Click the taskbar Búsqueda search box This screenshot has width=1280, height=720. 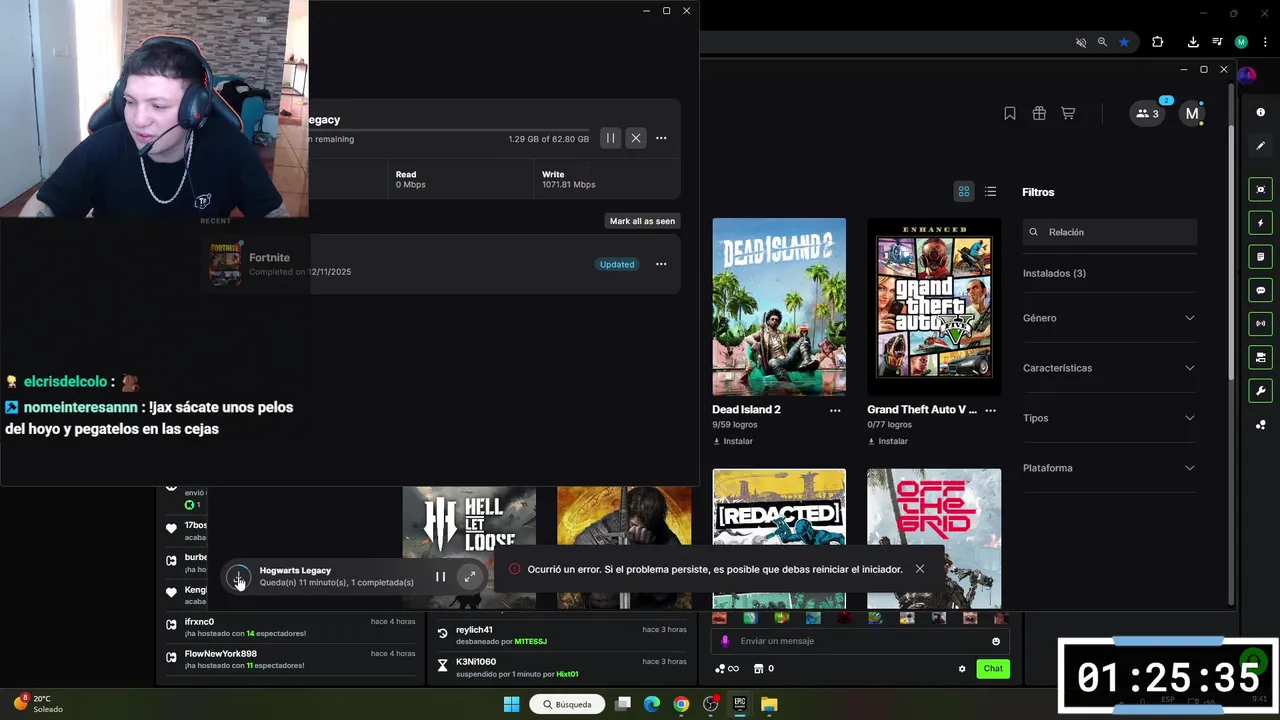(567, 704)
